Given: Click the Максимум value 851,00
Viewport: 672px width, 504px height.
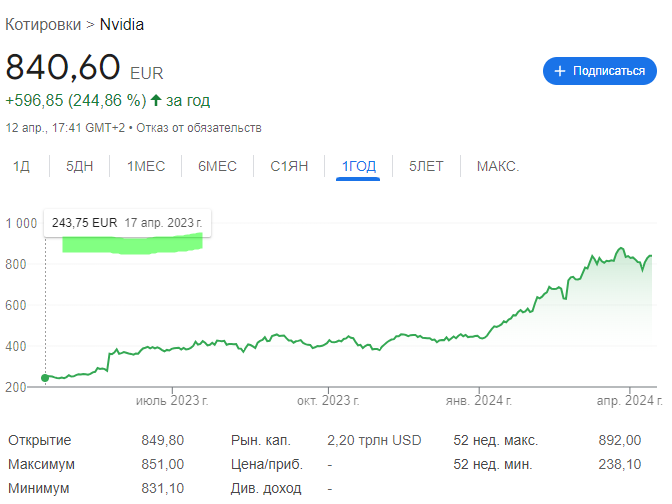Looking at the screenshot, I should click(x=163, y=464).
